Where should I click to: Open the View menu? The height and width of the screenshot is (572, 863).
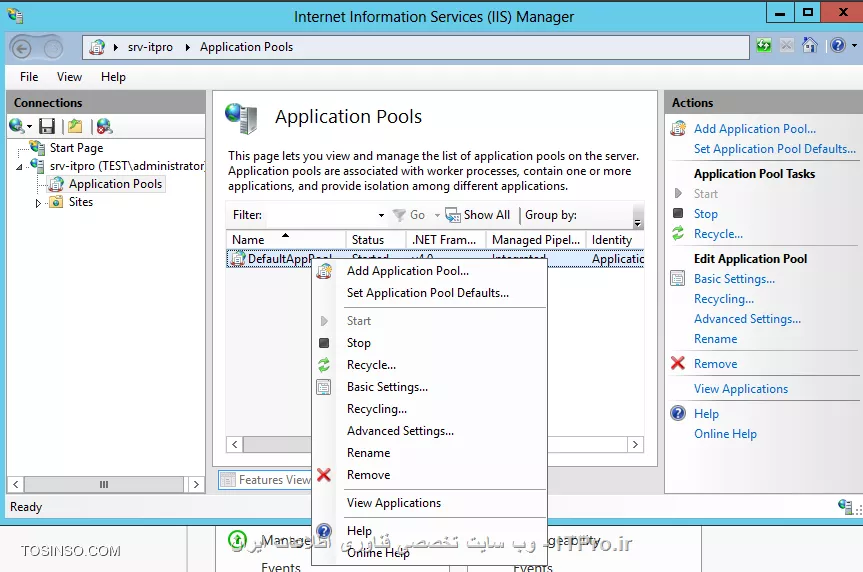coord(69,77)
